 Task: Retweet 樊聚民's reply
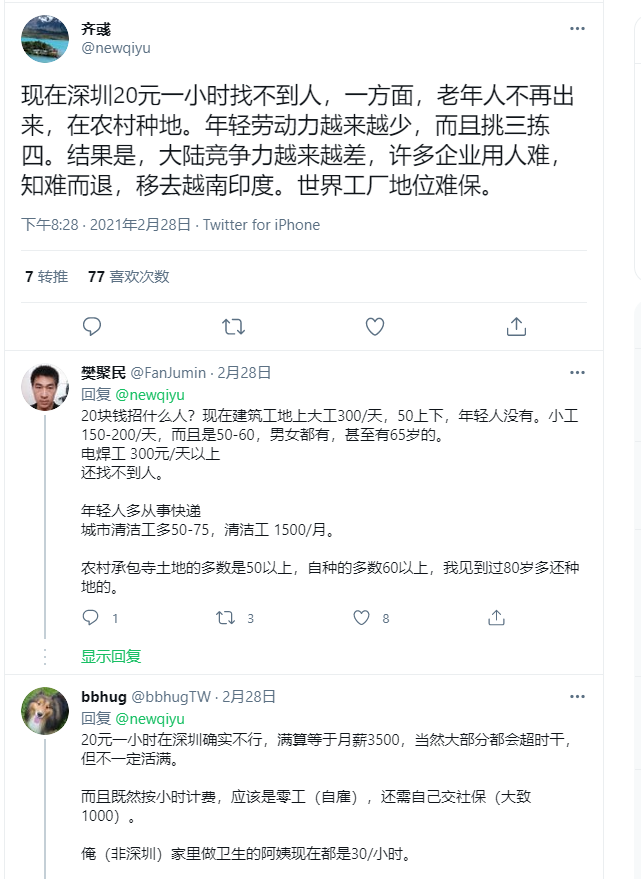(226, 618)
